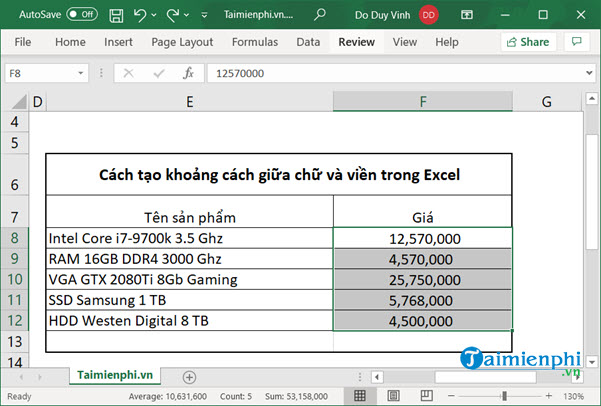The height and width of the screenshot is (406, 601).
Task: Click the 130% zoom level
Action: [573, 396]
